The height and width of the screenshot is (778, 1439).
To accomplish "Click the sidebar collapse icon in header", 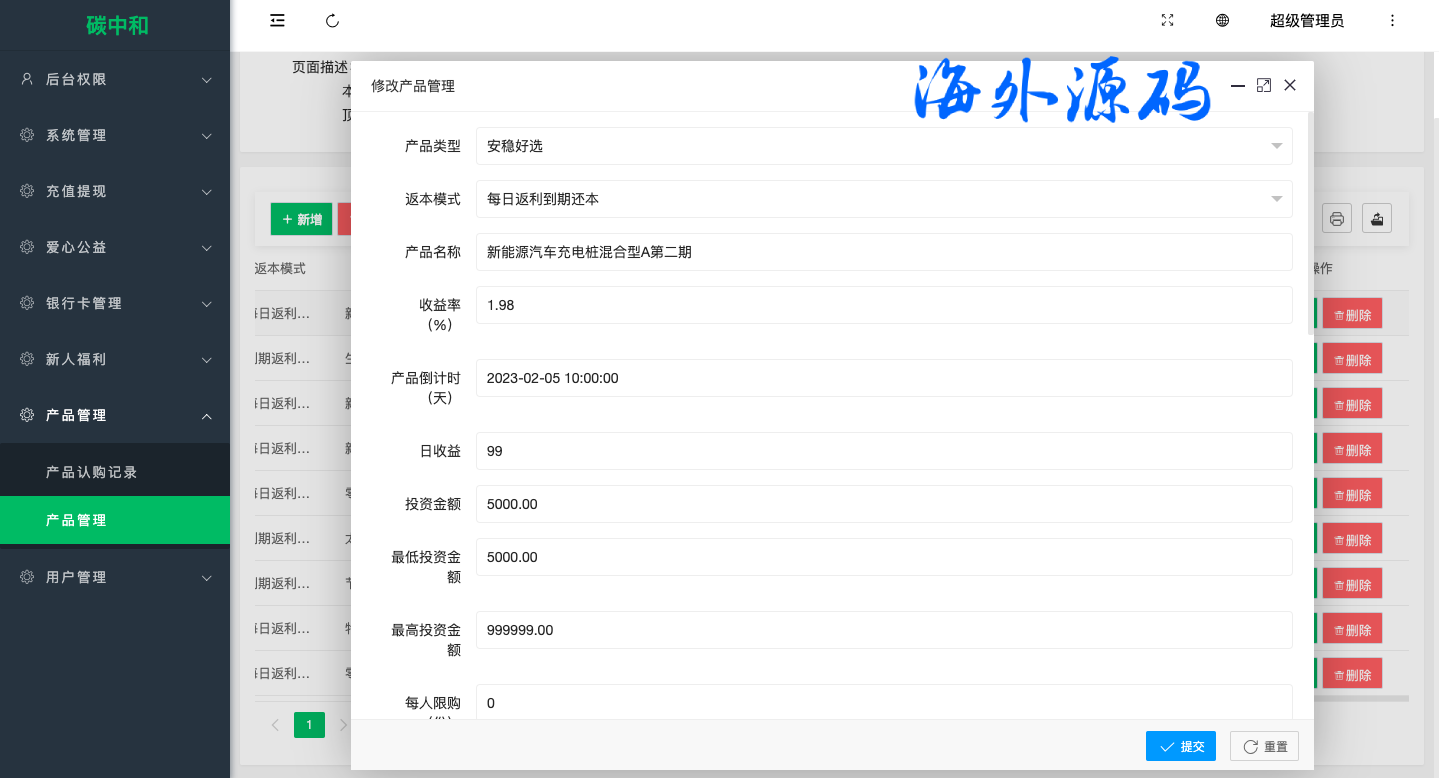I will click(x=278, y=21).
